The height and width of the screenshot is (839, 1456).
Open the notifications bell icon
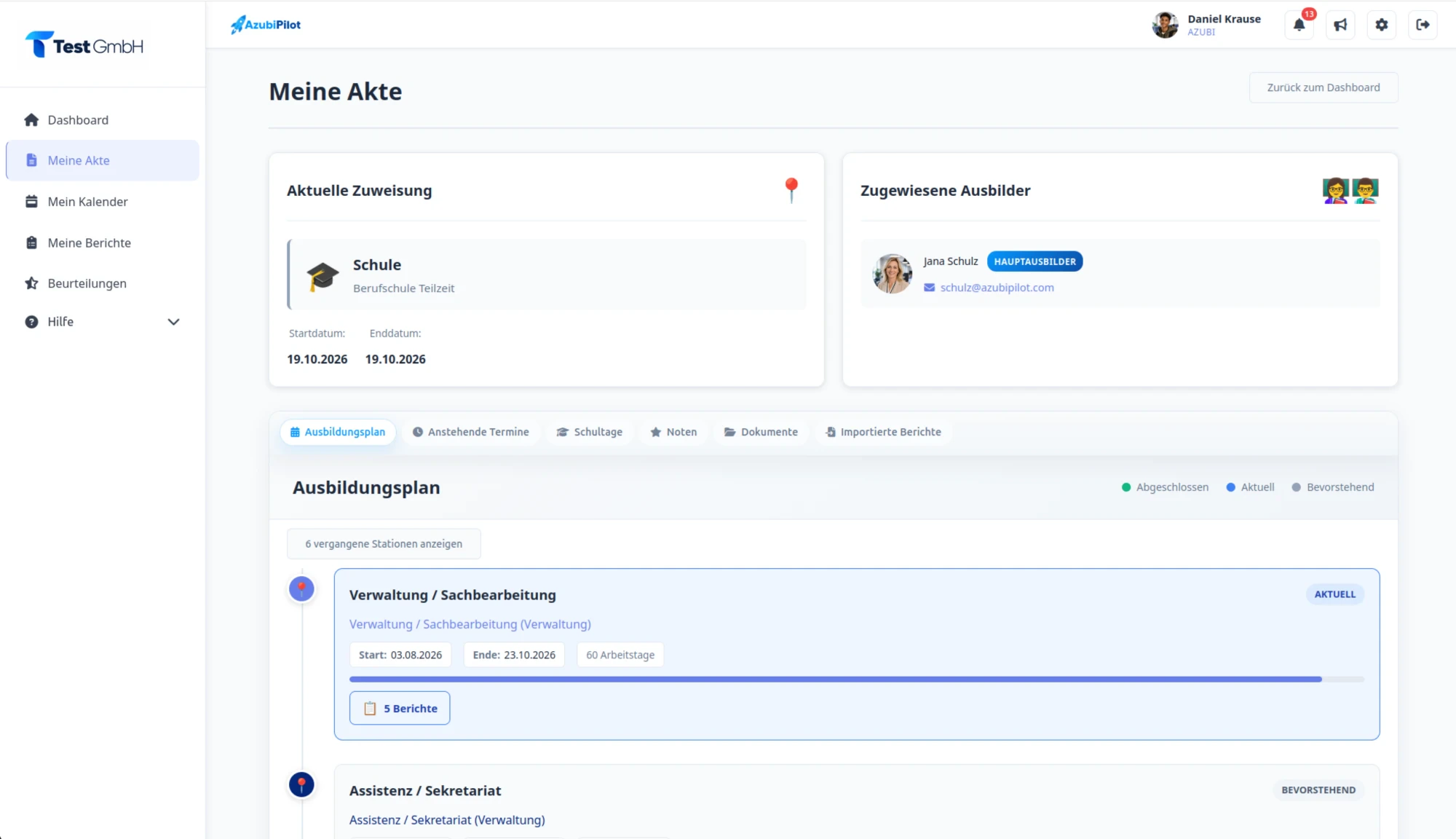pyautogui.click(x=1299, y=25)
